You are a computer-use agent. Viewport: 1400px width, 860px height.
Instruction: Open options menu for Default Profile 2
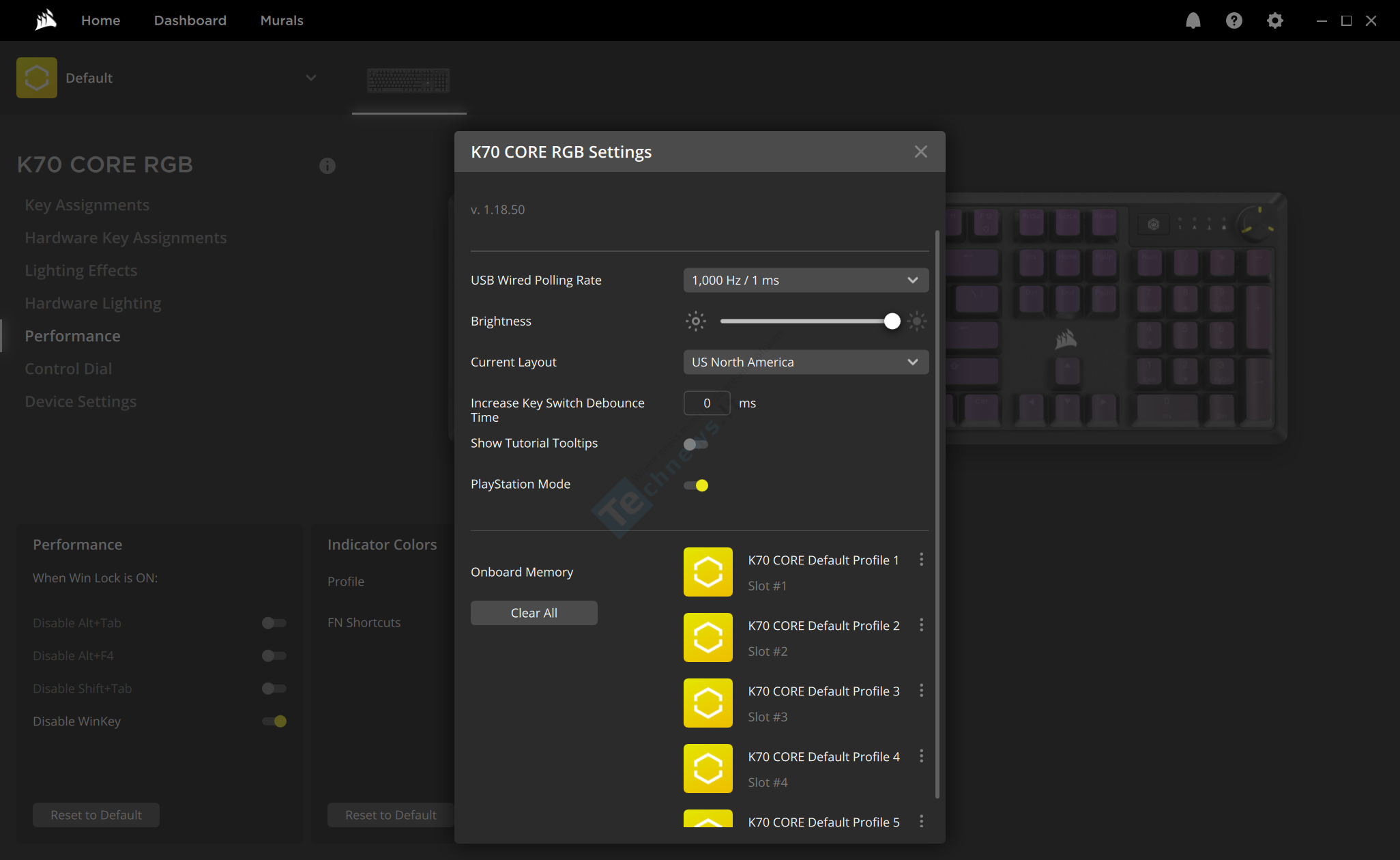[x=922, y=625]
